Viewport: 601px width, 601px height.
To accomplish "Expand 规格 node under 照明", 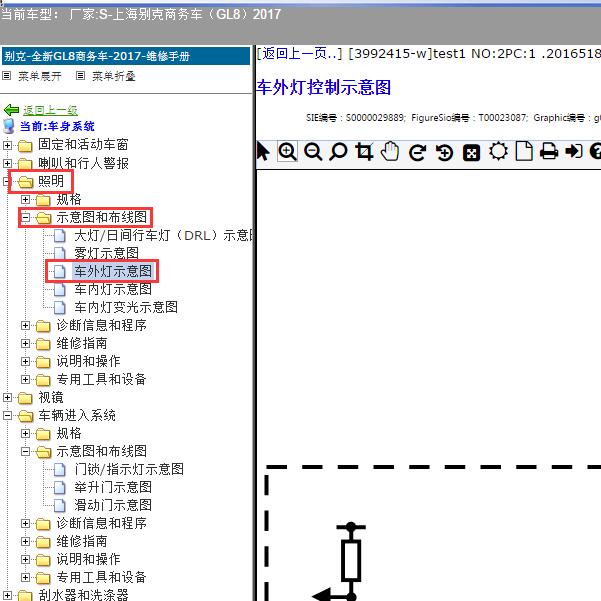I will point(25,199).
